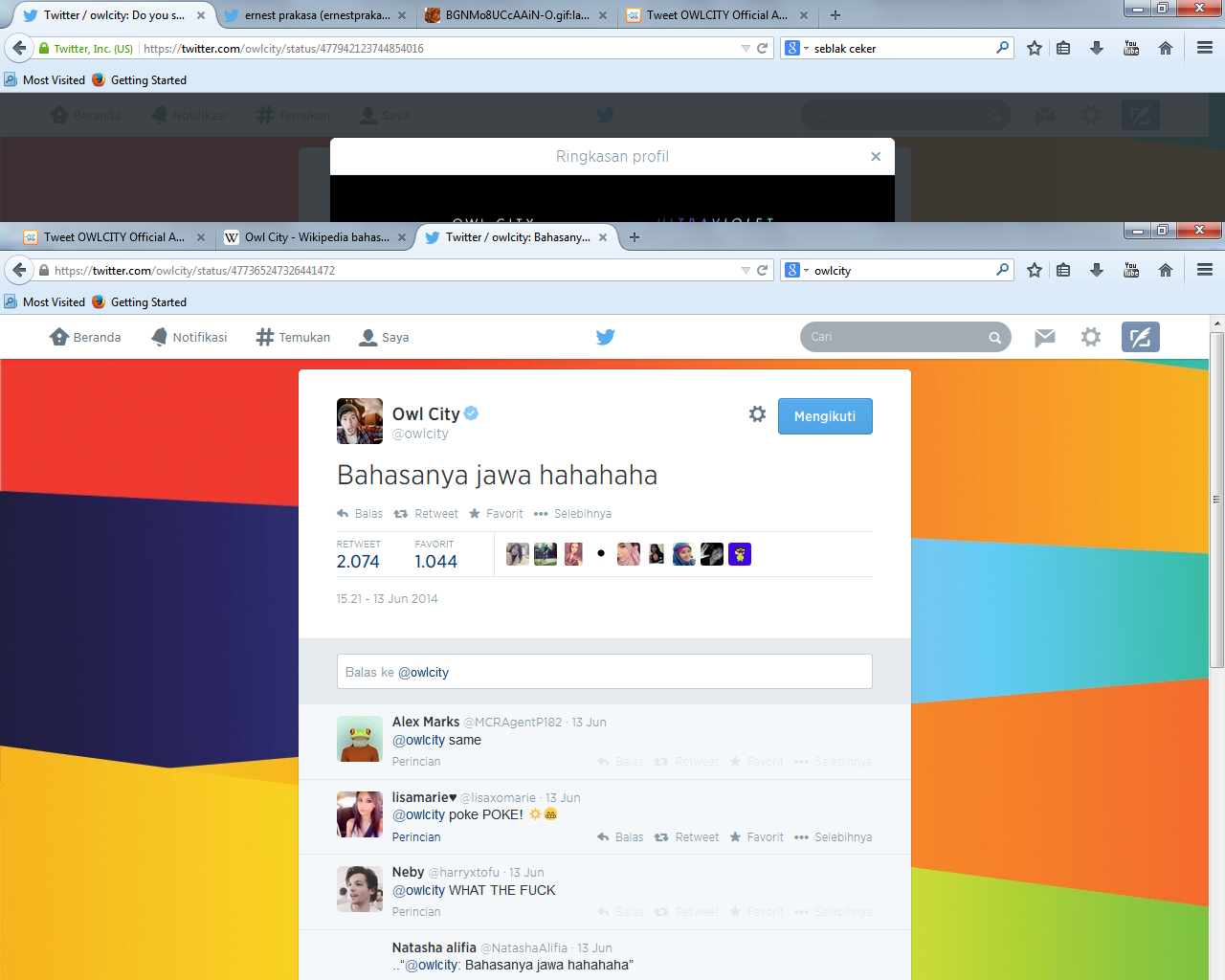1225x980 pixels.
Task: Open Neby @harryxtofu avatar
Action: (360, 889)
